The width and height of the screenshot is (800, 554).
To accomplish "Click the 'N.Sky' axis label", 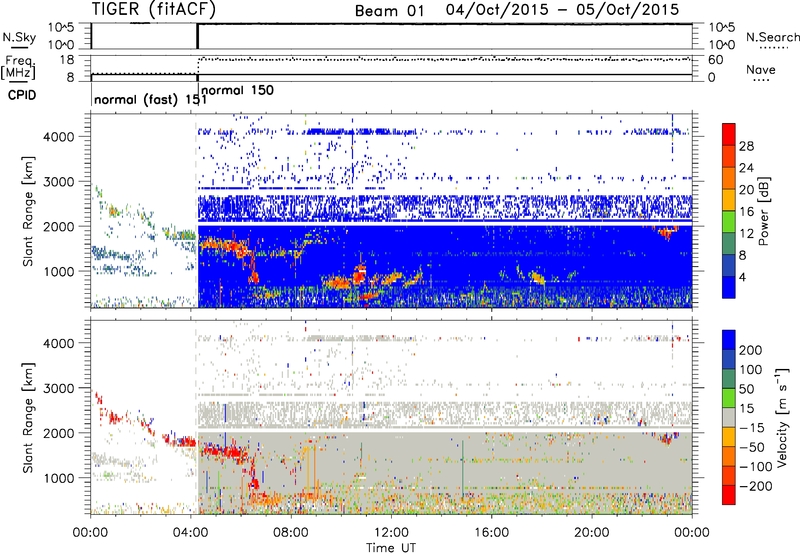I will pos(19,37).
